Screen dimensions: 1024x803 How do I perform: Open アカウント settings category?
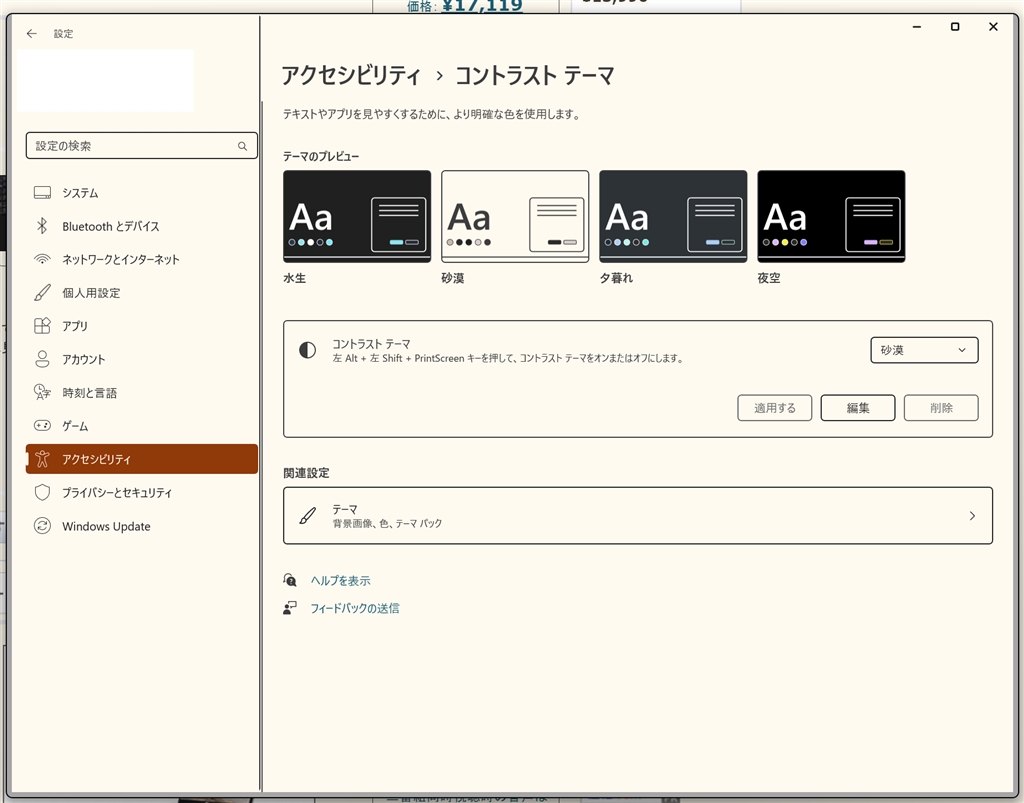(142, 359)
